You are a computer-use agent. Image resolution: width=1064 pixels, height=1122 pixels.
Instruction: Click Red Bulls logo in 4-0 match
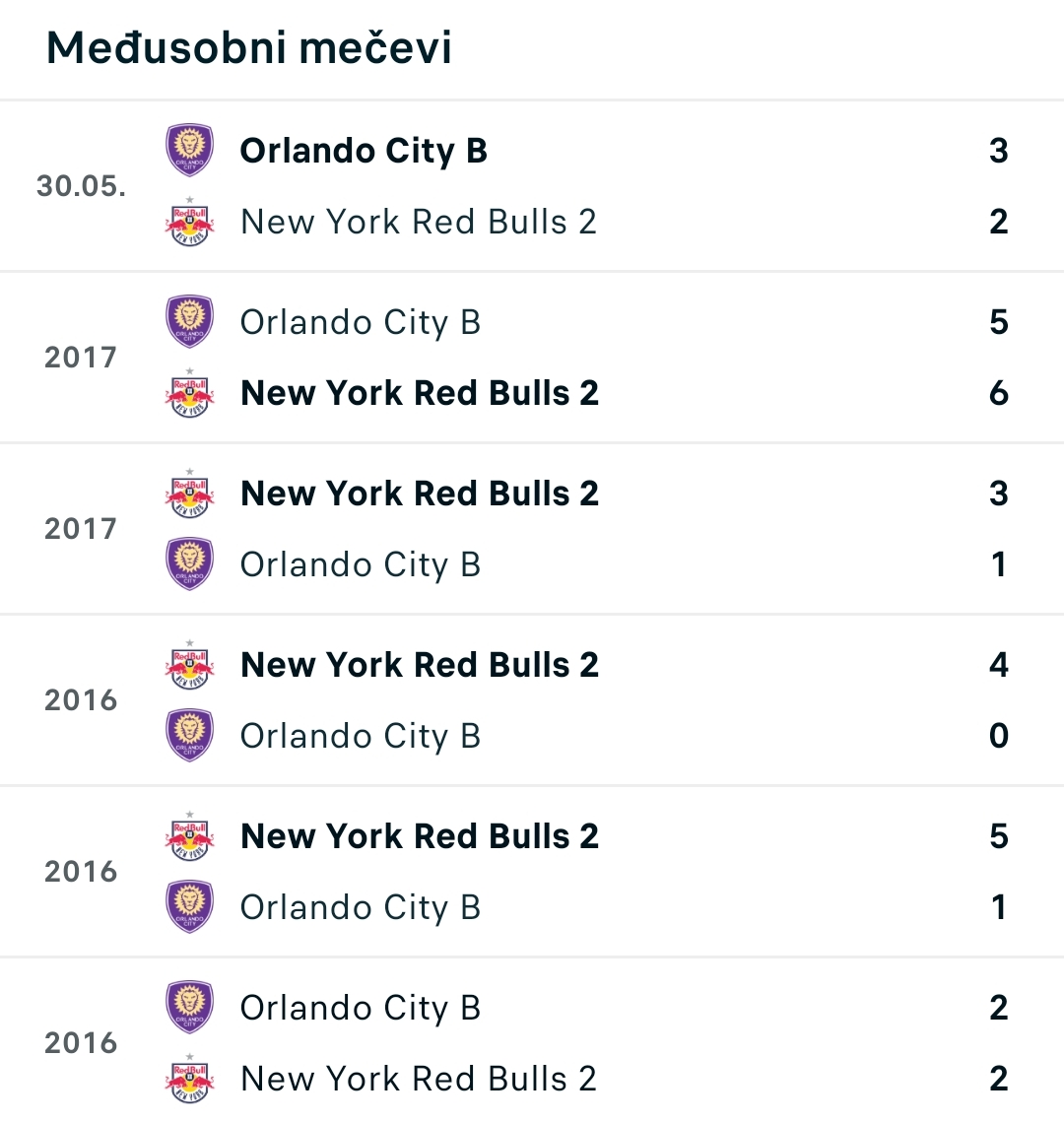click(189, 665)
